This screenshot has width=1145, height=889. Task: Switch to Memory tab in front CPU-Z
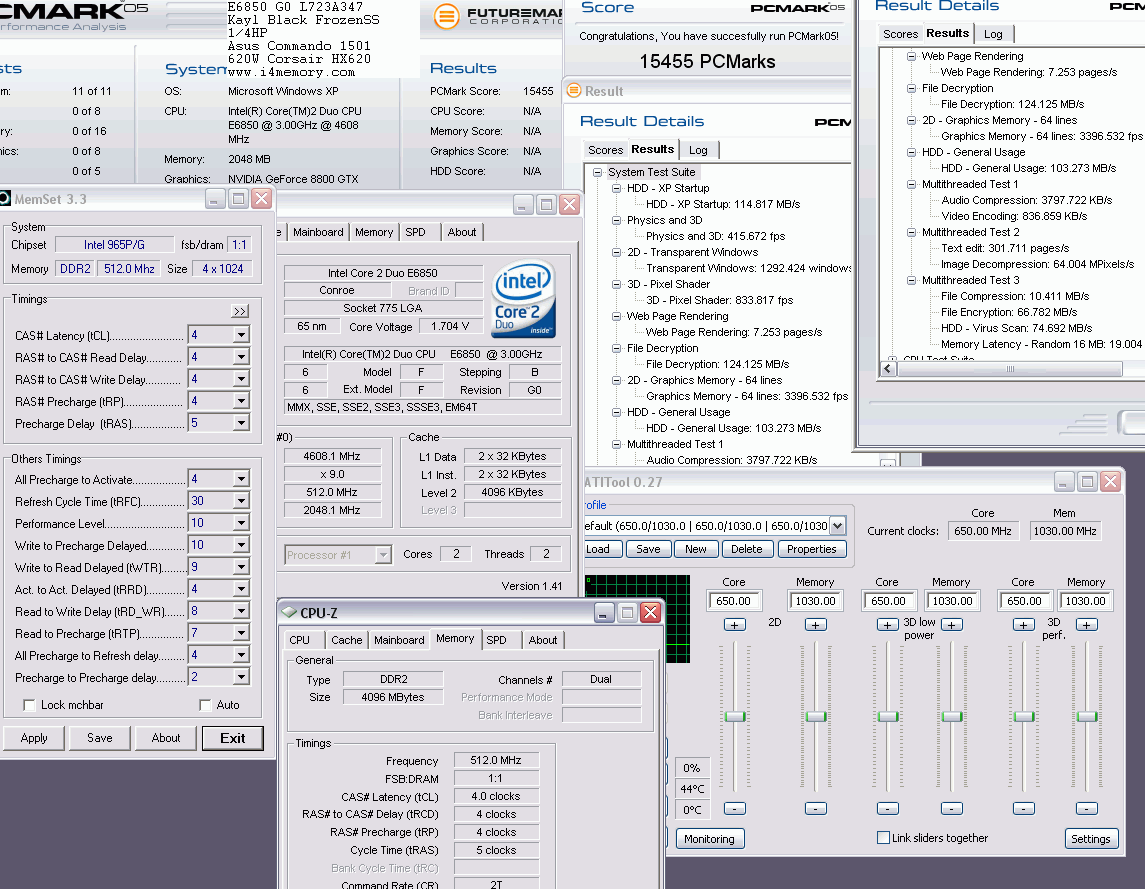pyautogui.click(x=455, y=638)
